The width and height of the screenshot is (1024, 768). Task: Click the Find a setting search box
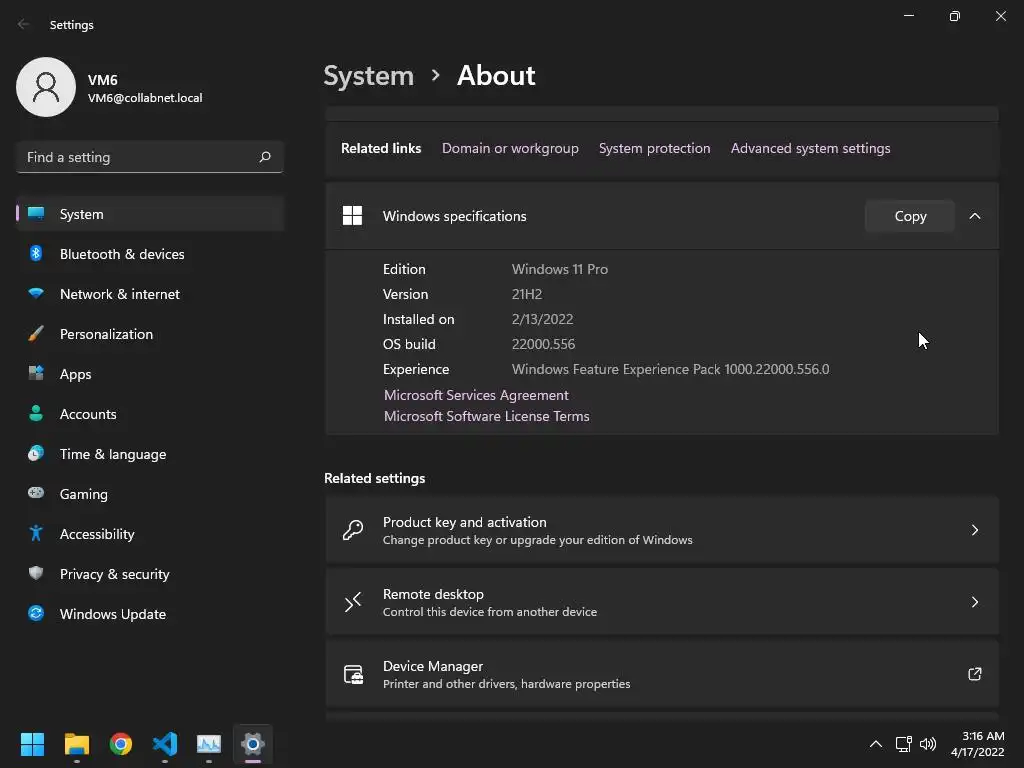[x=150, y=157]
